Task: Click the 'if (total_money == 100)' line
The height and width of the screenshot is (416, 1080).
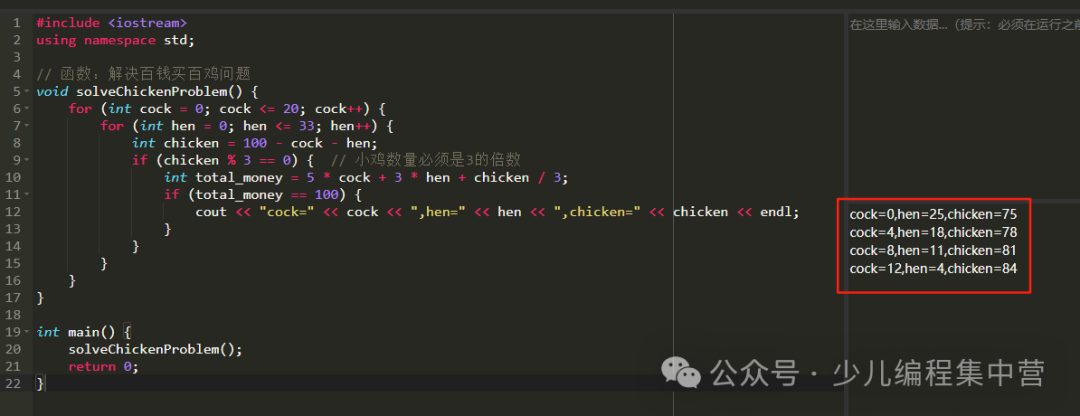Action: (262, 195)
